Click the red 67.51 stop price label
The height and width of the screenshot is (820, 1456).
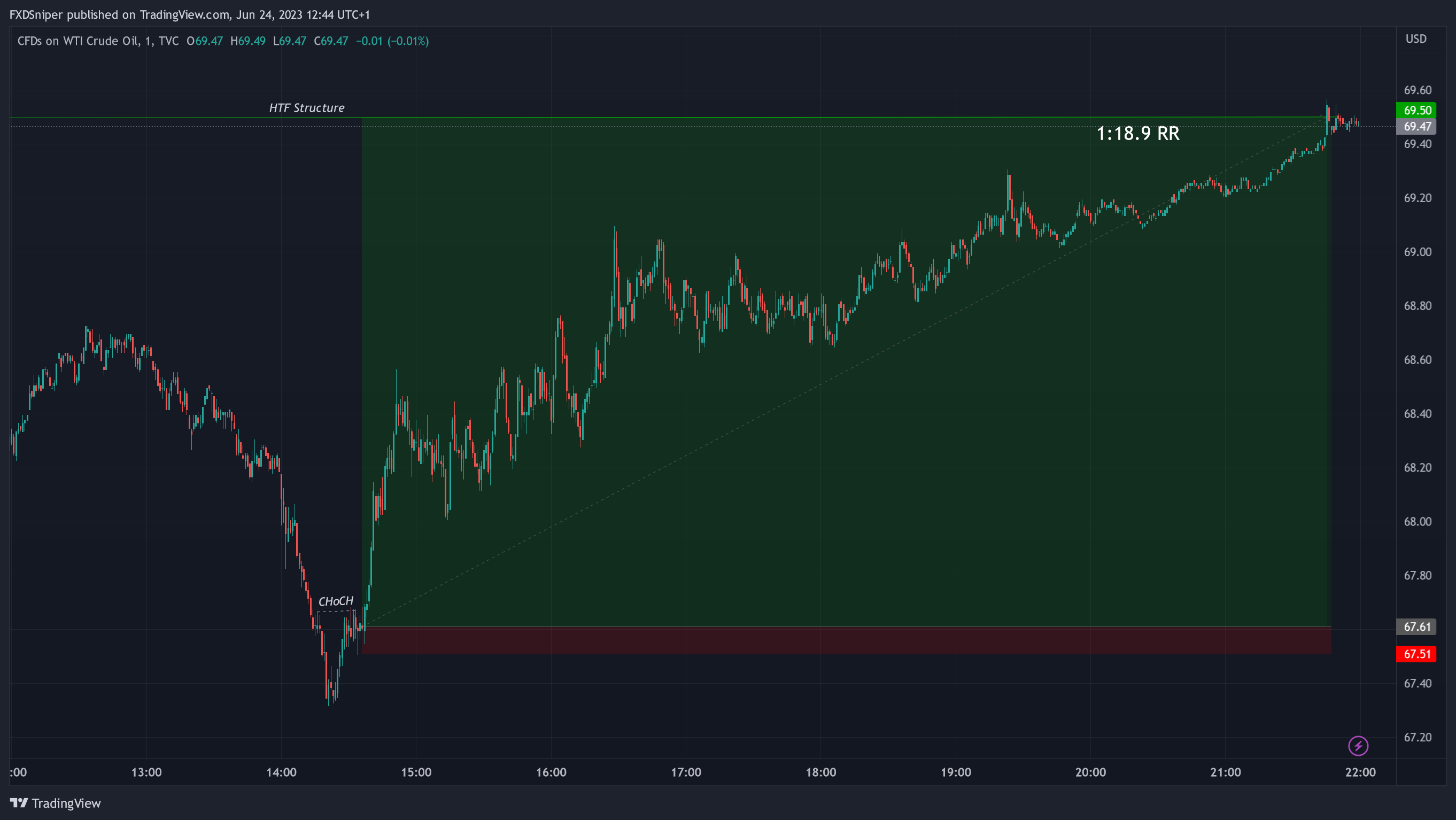coord(1416,654)
